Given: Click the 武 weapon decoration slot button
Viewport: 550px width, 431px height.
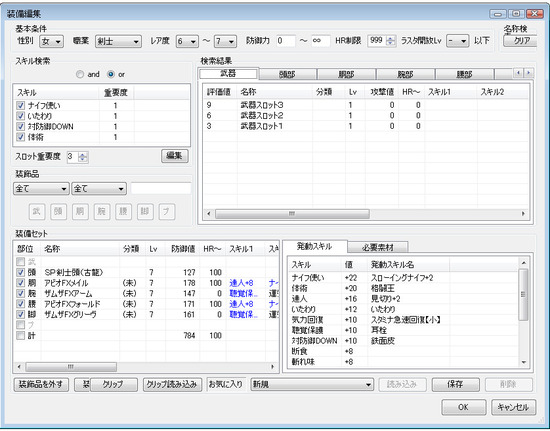Looking at the screenshot, I should click(36, 211).
